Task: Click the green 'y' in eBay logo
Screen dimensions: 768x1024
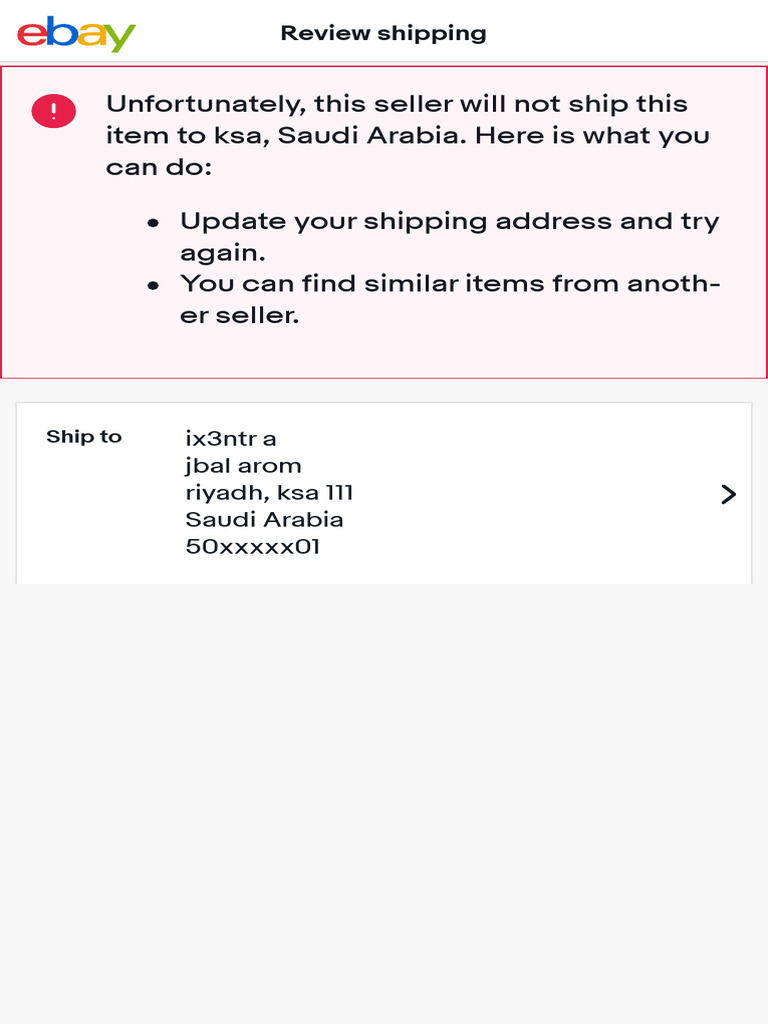Action: click(120, 39)
